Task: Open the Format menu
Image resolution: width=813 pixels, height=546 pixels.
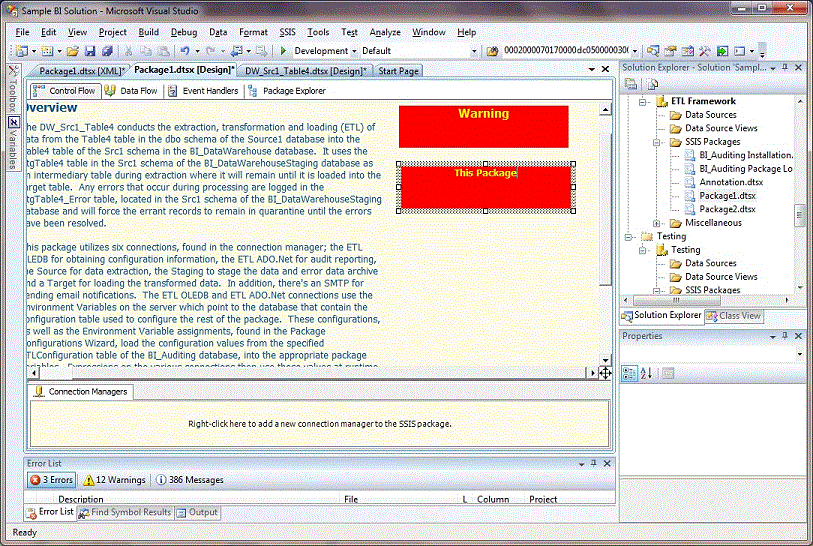Action: (x=253, y=32)
